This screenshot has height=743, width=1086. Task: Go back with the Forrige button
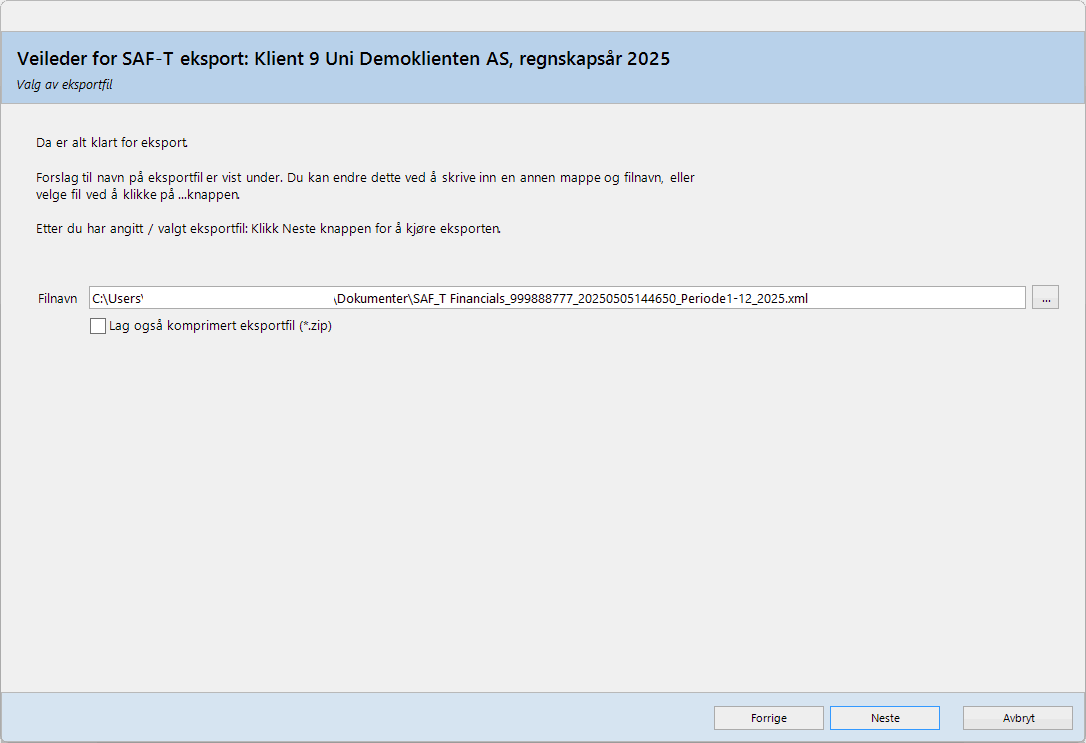pyautogui.click(x=768, y=718)
